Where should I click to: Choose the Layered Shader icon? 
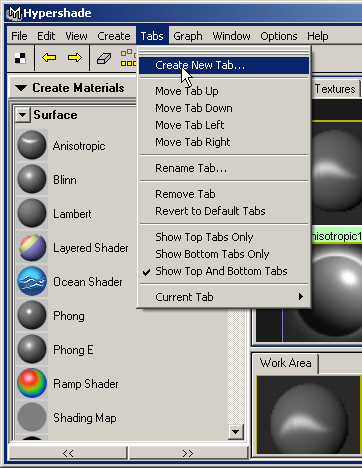(x=32, y=247)
